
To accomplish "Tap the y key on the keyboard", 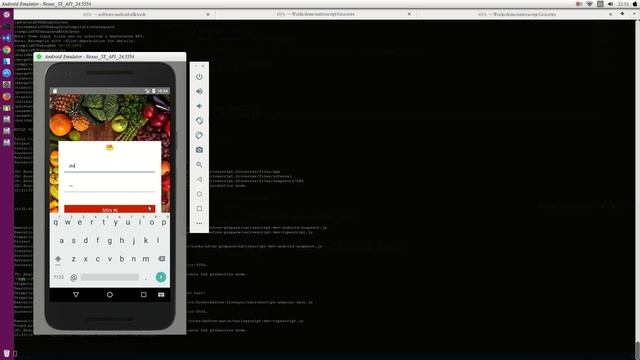I will click(x=116, y=222).
